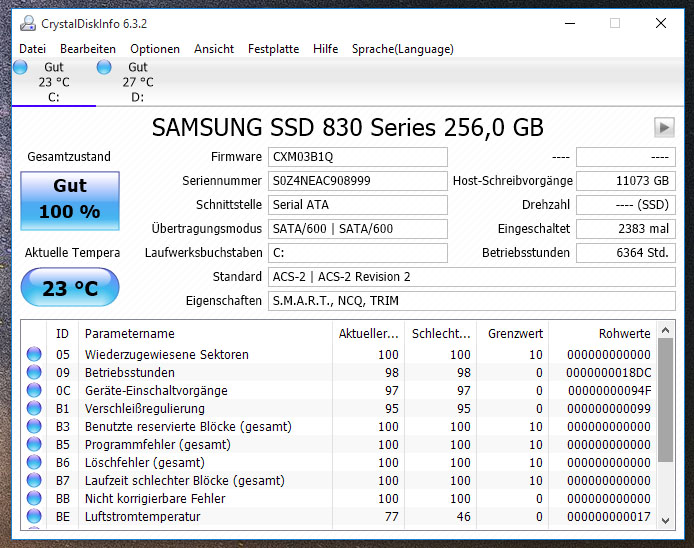The width and height of the screenshot is (694, 548).
Task: Click status orb of Programmfehler row
Action: (34, 444)
